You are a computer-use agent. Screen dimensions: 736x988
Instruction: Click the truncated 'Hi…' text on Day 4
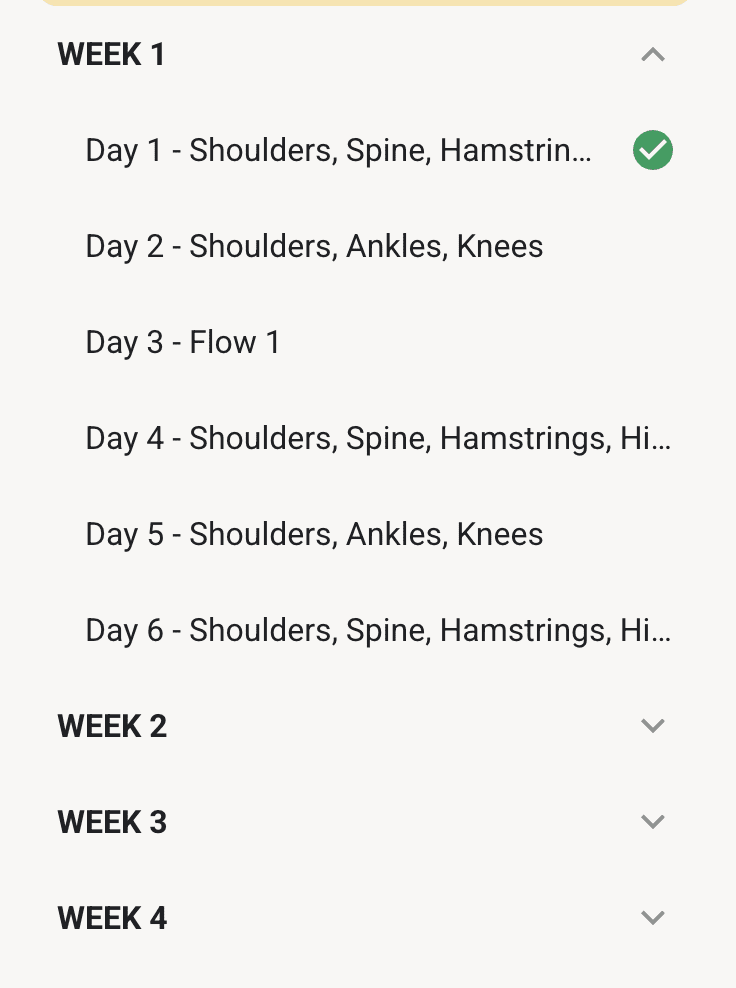(x=646, y=439)
